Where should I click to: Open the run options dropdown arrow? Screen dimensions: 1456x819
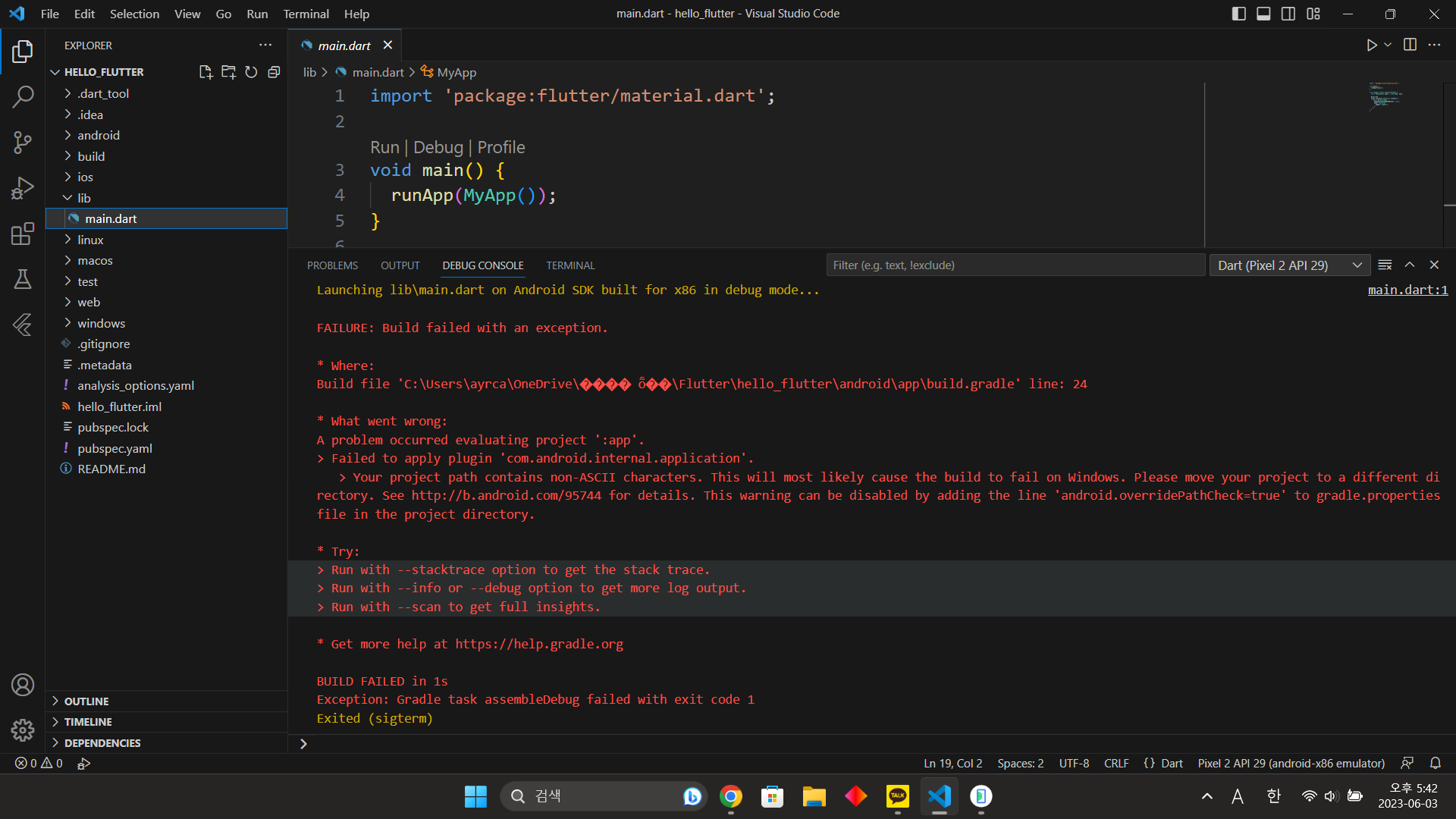[1388, 45]
